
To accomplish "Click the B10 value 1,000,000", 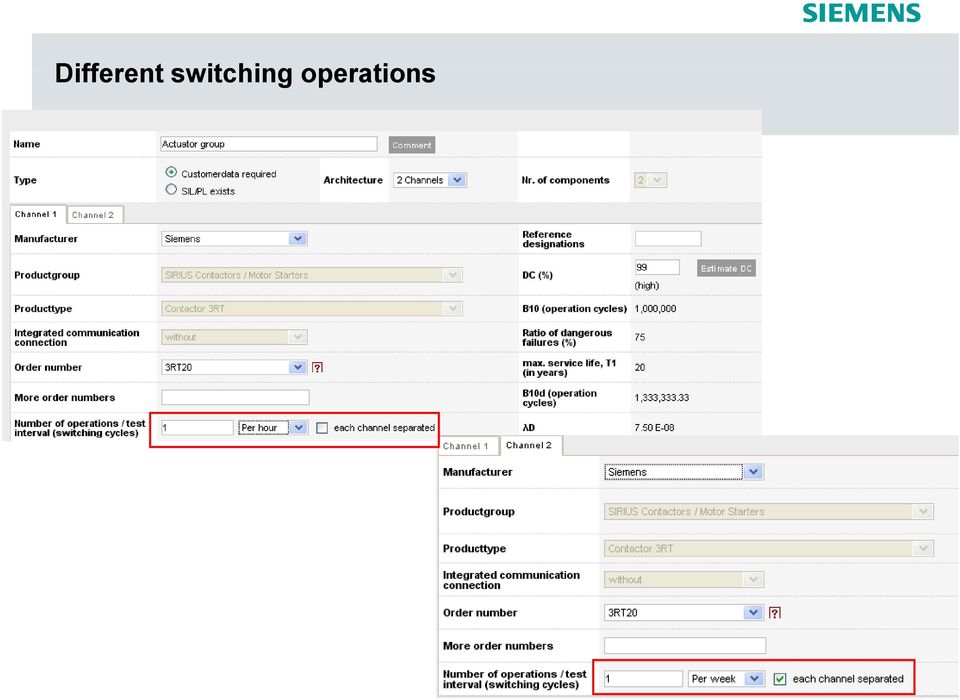I will (655, 309).
